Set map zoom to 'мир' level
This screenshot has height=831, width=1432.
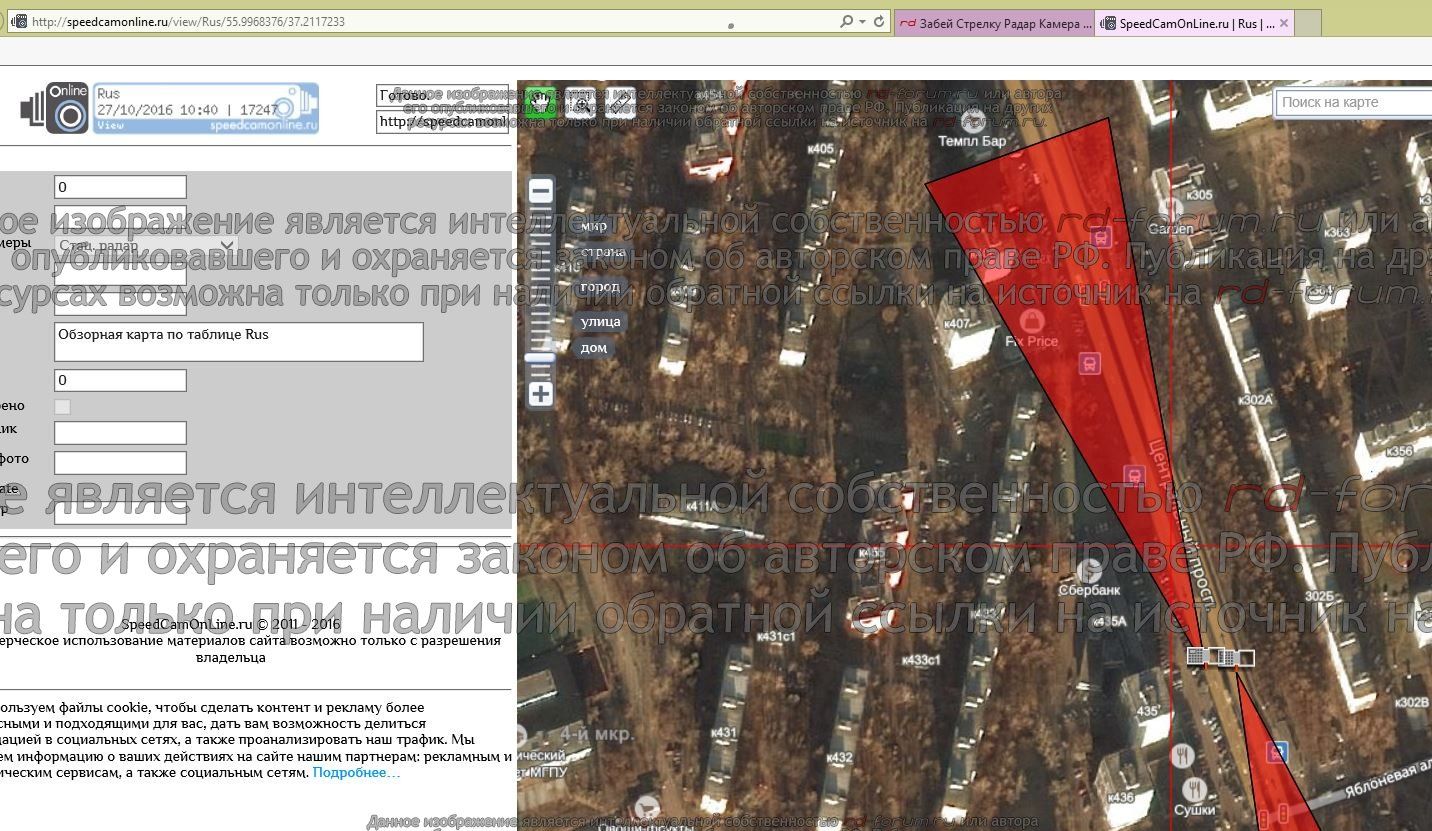pos(594,226)
